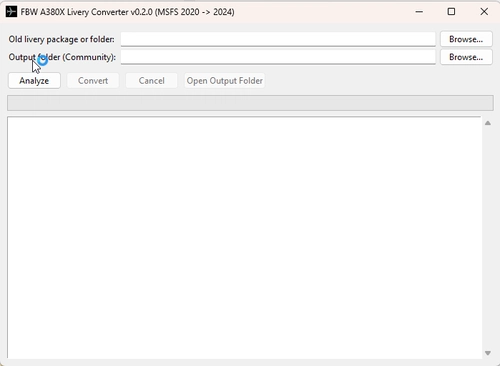Click the window title text 'FBW A380X Livery Converter'
Screen dimensions: 500x366
74,12
